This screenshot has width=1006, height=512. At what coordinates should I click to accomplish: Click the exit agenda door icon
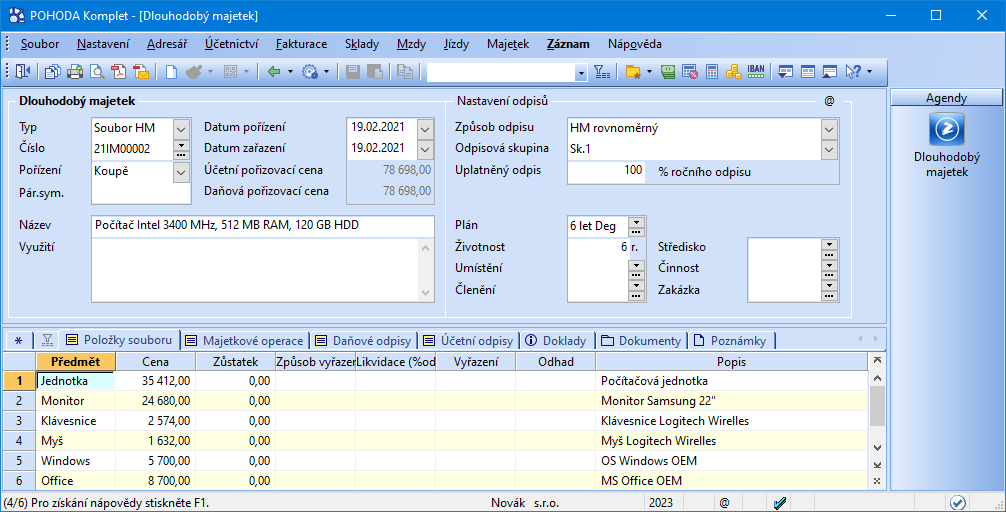23,72
